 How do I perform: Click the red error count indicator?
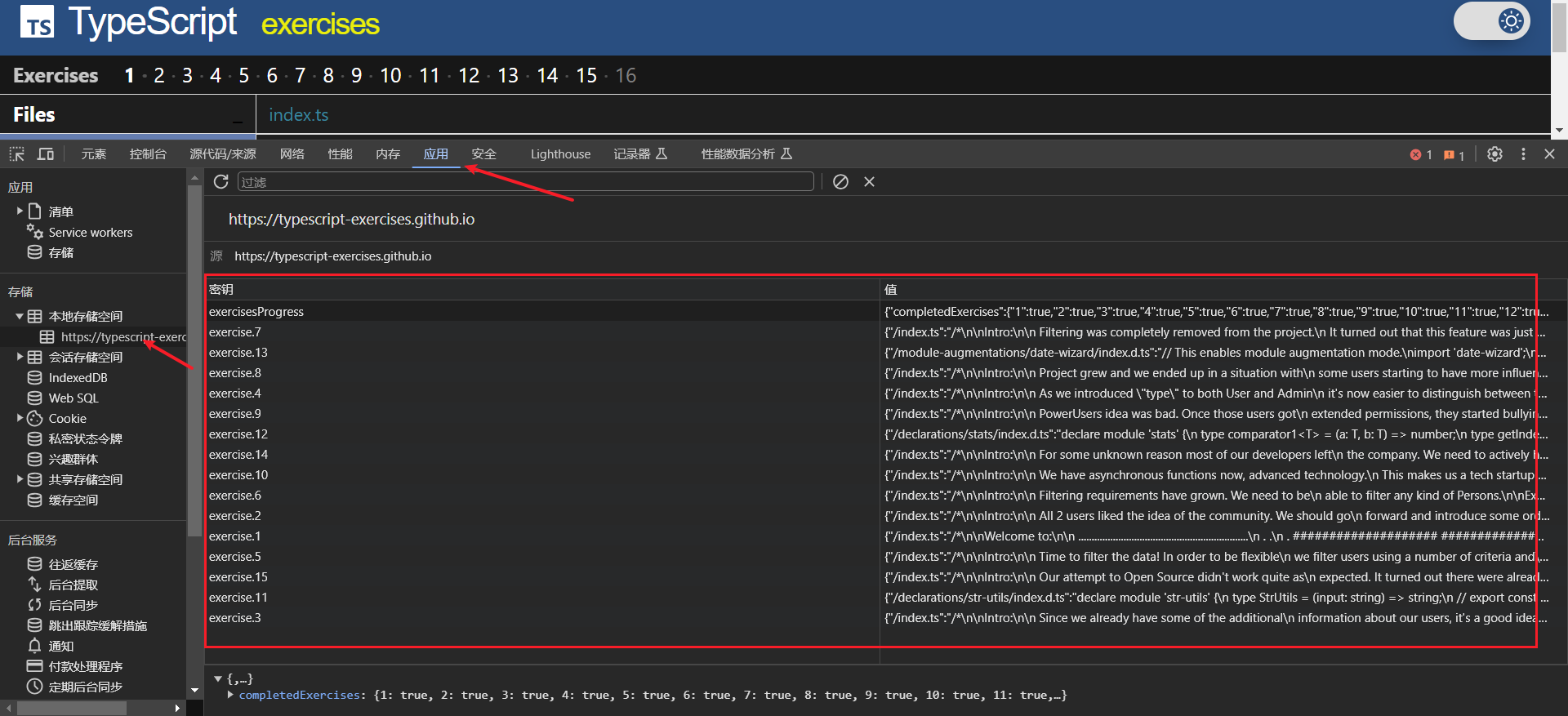(1421, 155)
